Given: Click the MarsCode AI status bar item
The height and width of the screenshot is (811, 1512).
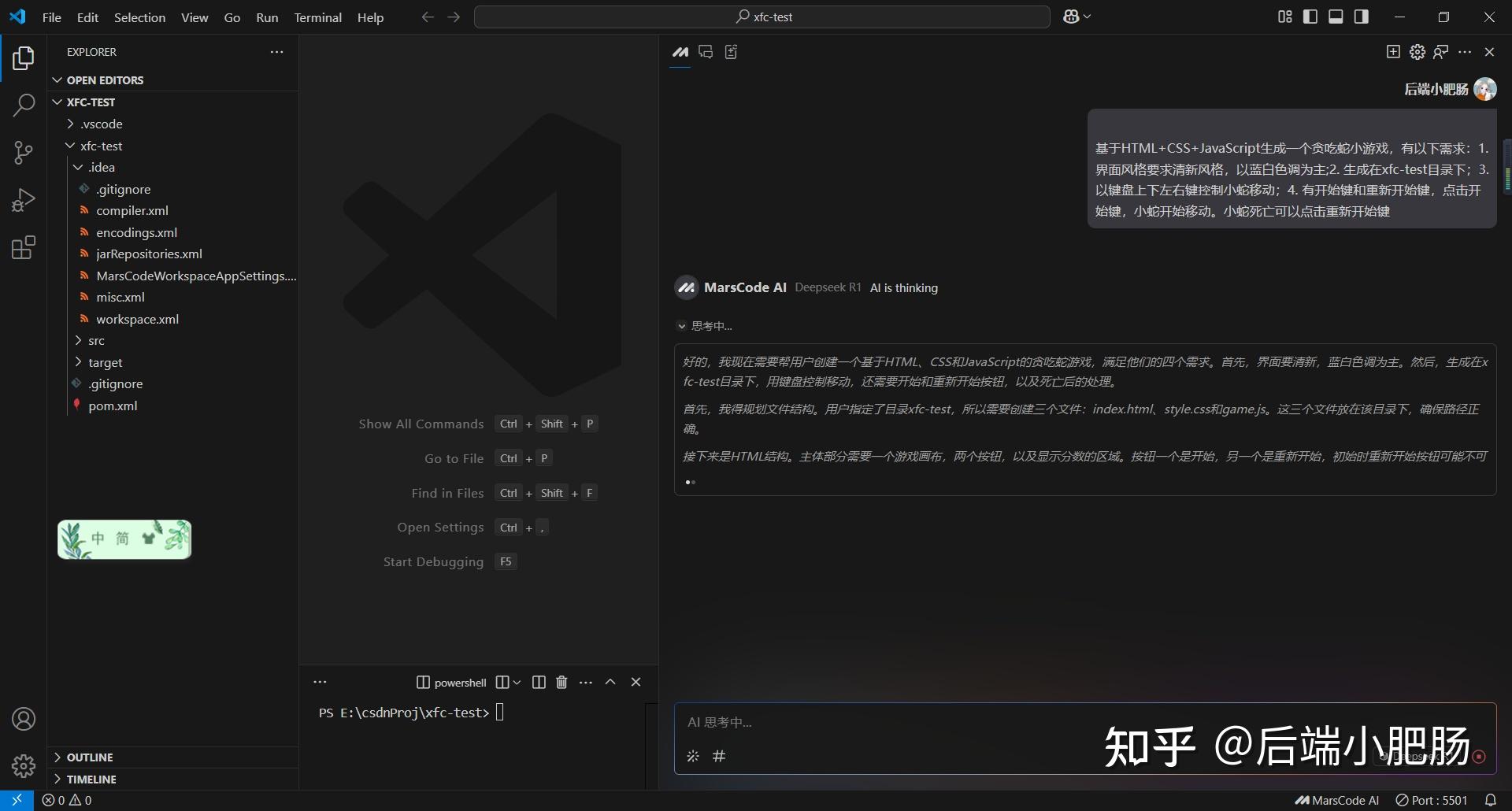Looking at the screenshot, I should click(1336, 800).
